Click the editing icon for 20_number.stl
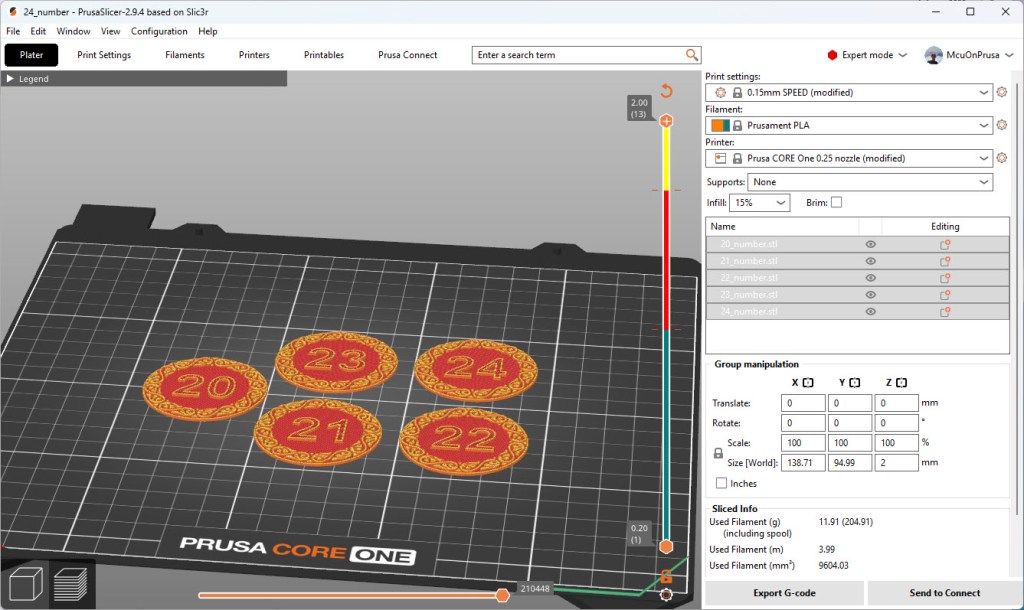Screen dimensions: 1024x610 pos(944,244)
